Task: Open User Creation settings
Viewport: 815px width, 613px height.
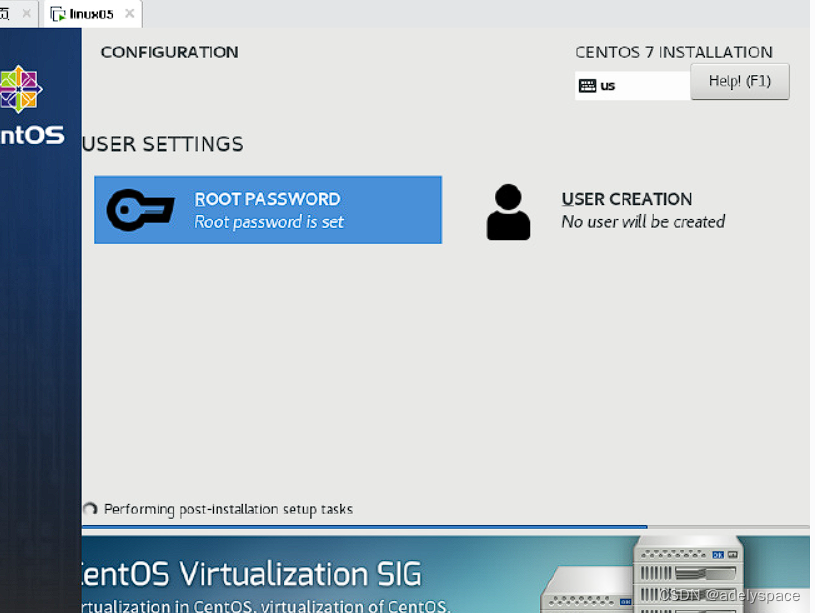Action: tap(606, 212)
